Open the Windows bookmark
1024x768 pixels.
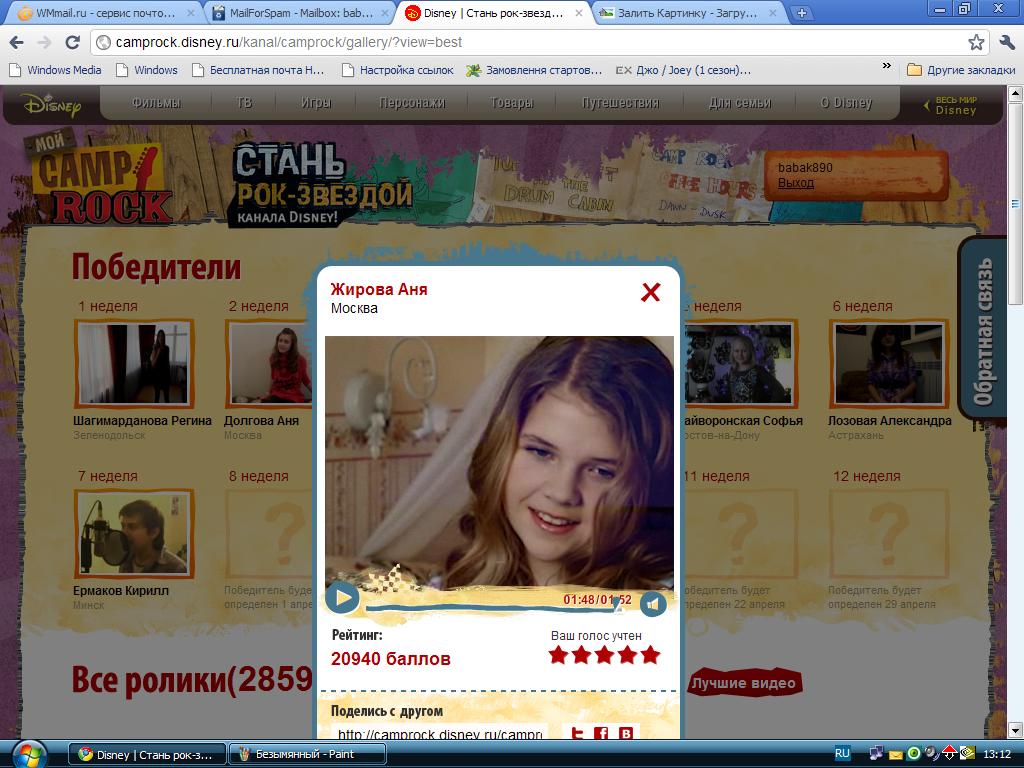(146, 70)
